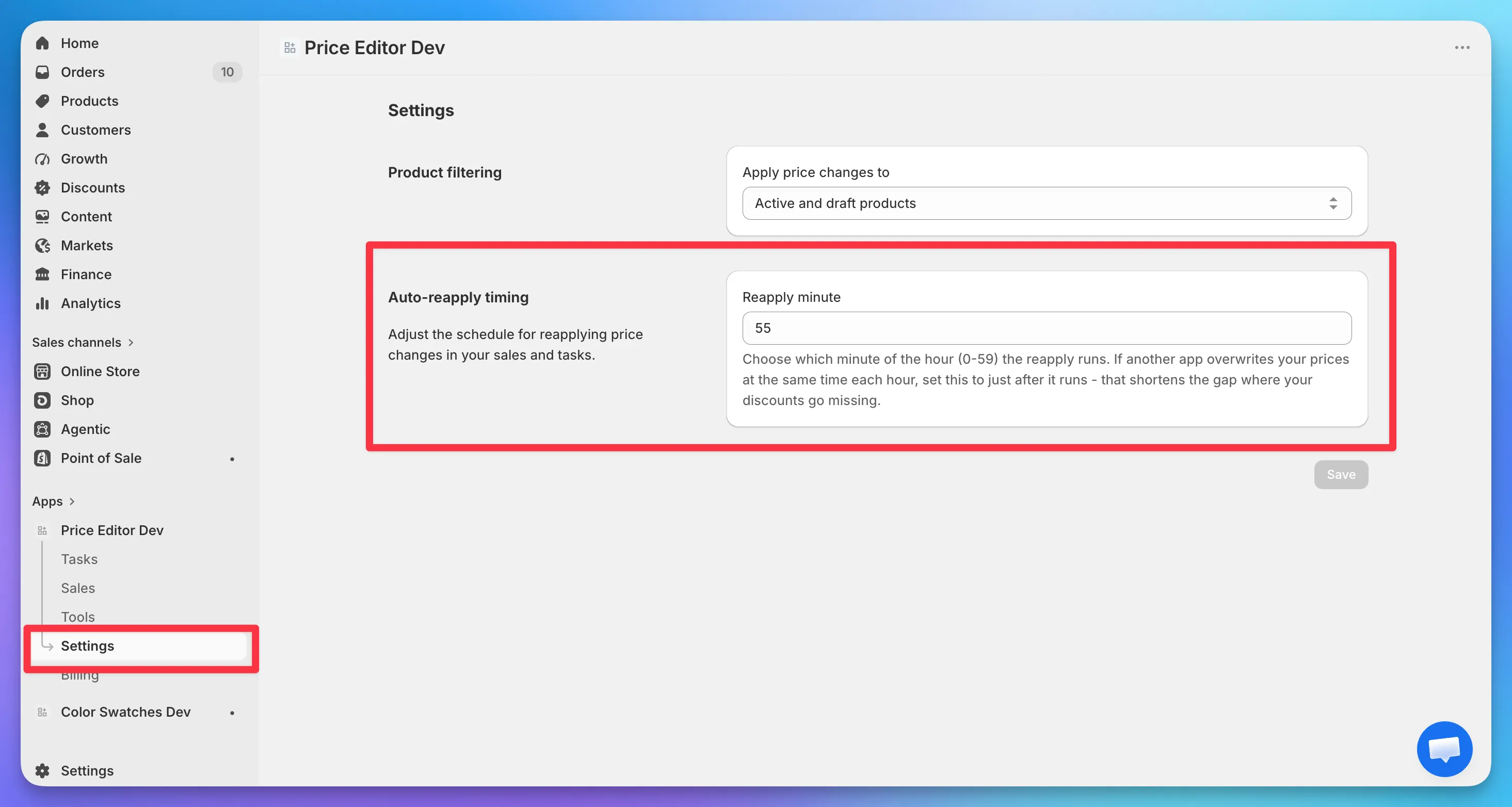The image size is (1512, 807).
Task: Click the bottom Settings gear icon
Action: click(x=42, y=770)
